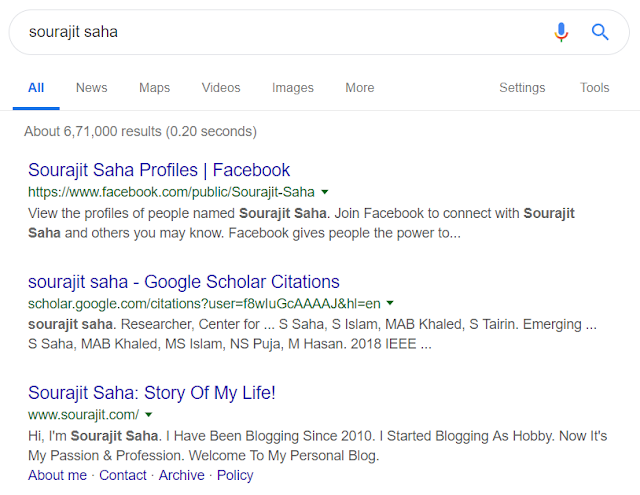
Task: Select the Images tab
Action: click(293, 88)
